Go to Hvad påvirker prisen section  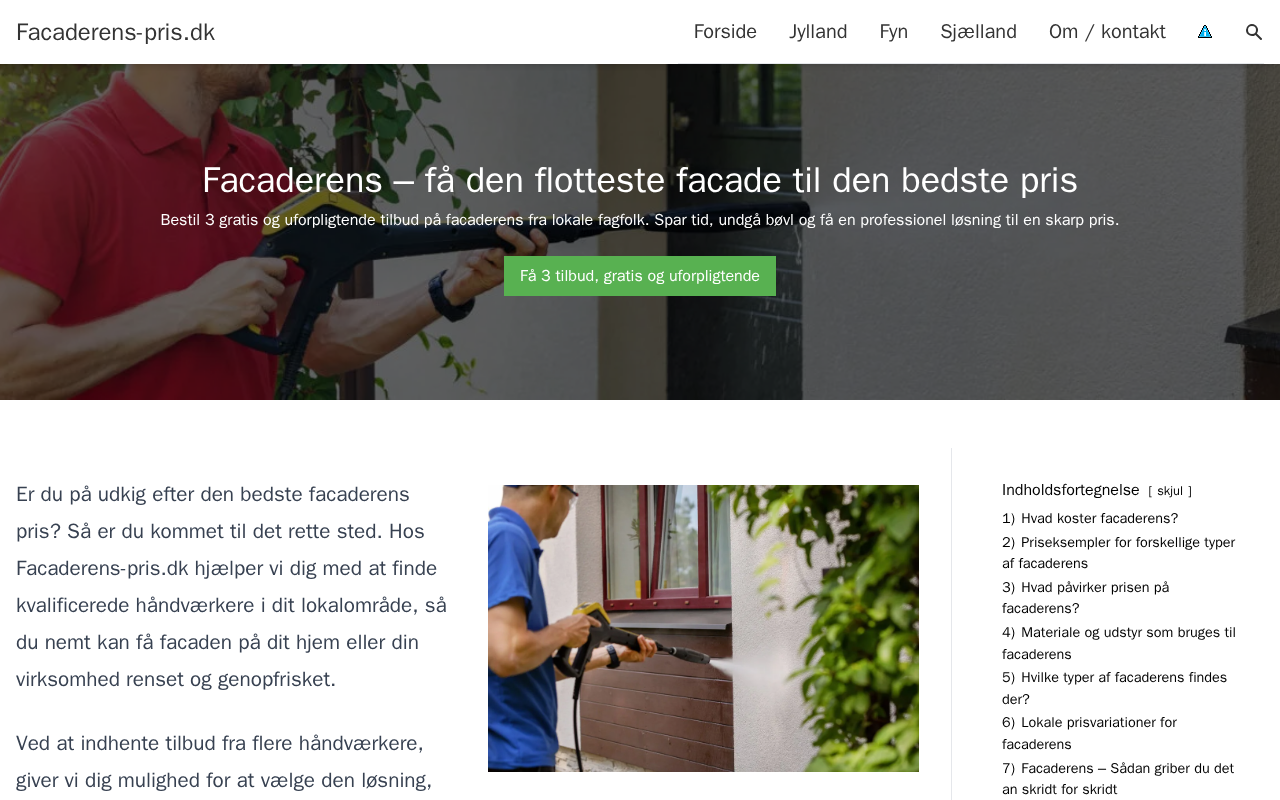(1086, 598)
